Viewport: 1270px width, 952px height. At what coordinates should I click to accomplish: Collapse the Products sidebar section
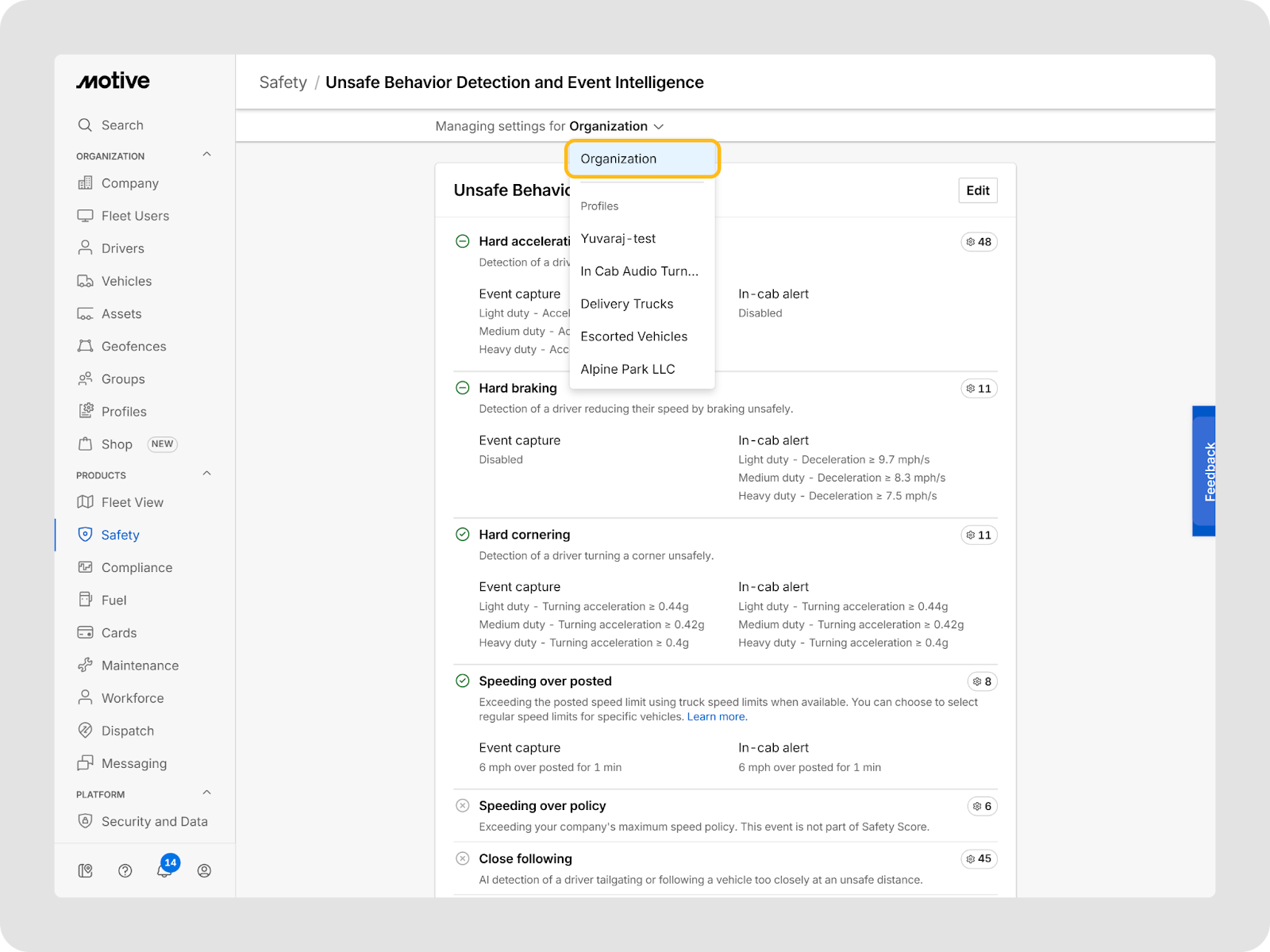(x=206, y=474)
